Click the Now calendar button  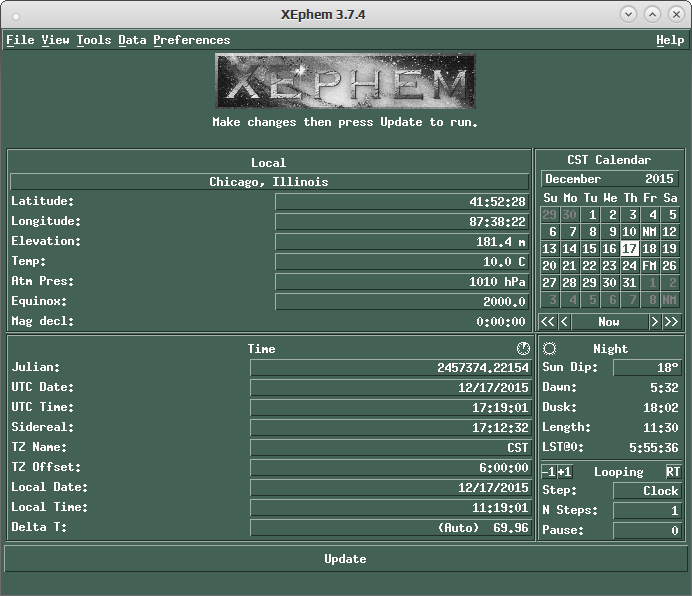coord(609,321)
